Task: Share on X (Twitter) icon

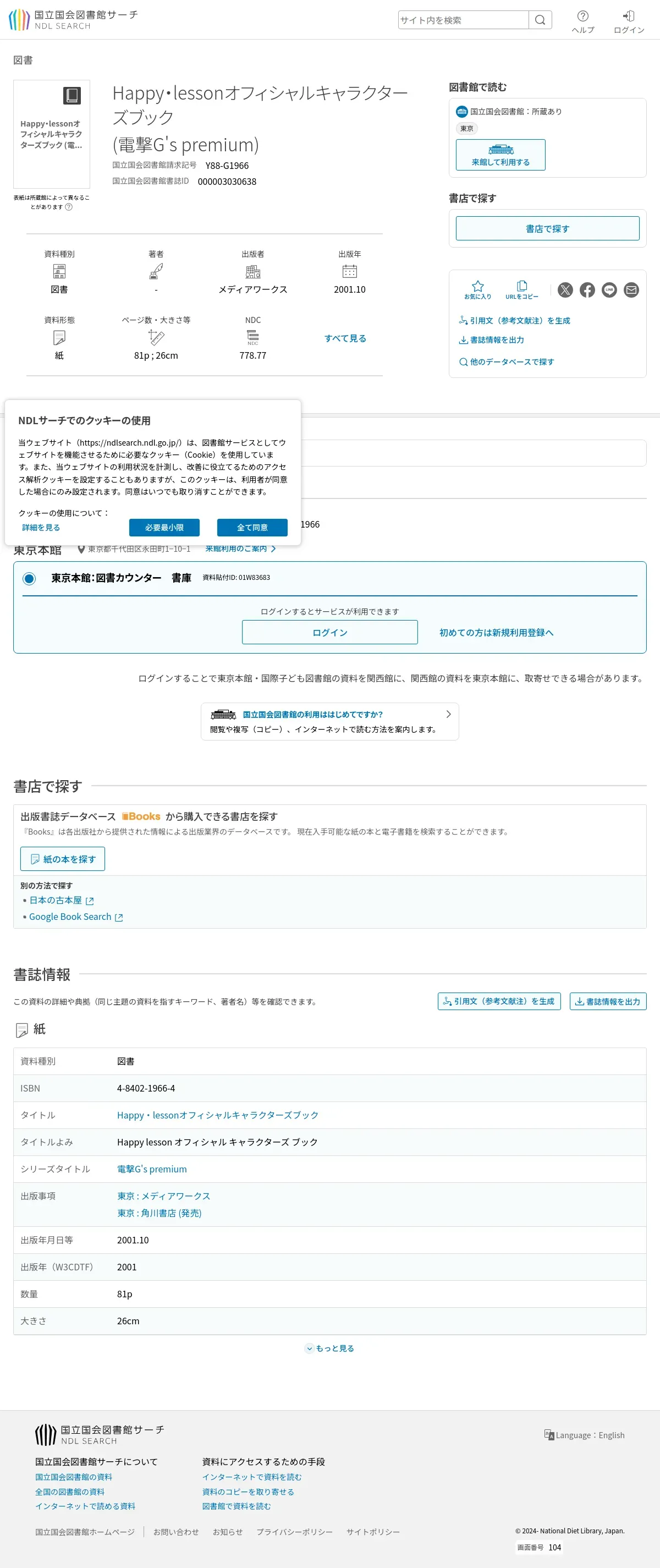Action: tap(565, 290)
